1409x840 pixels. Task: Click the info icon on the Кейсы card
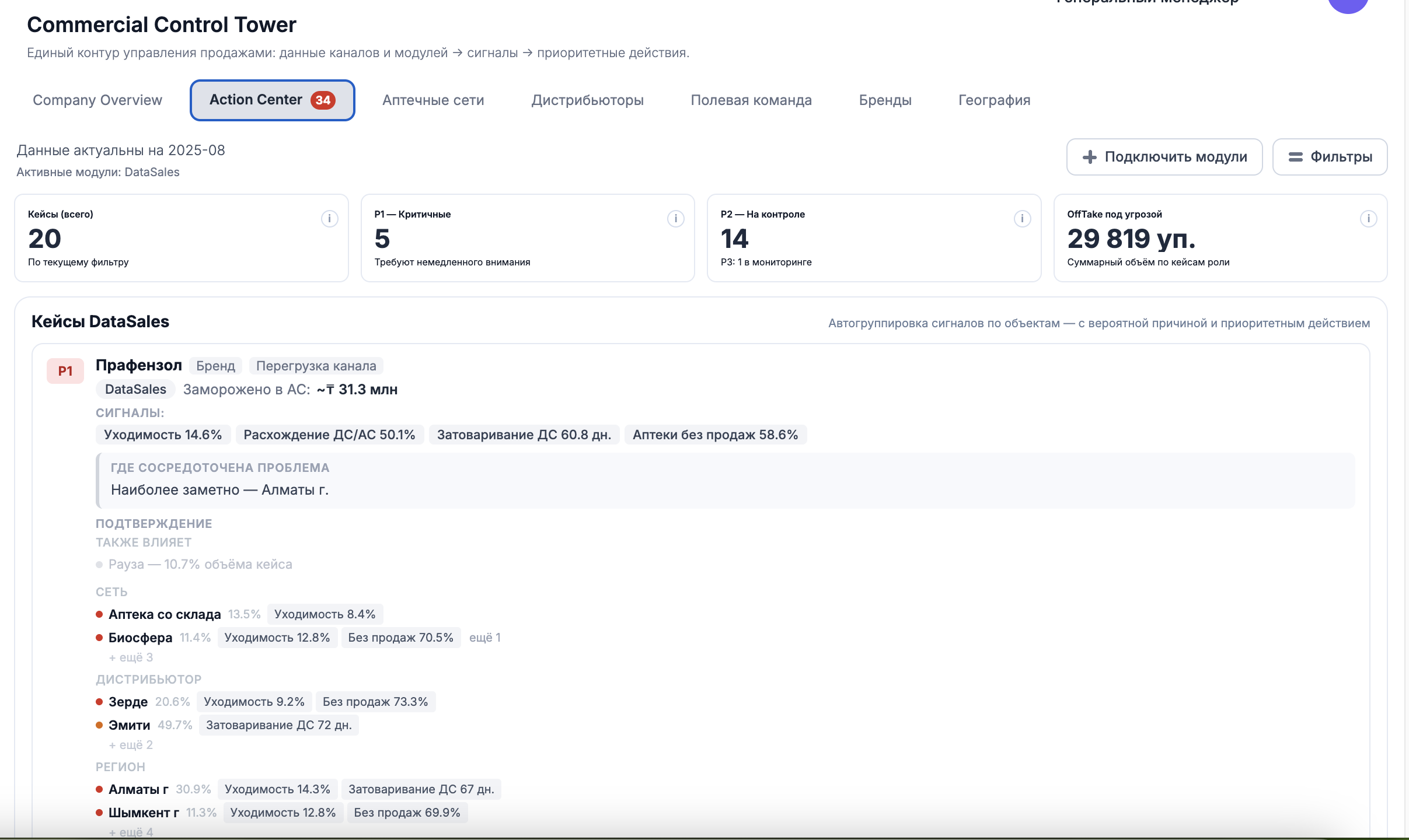pyautogui.click(x=329, y=217)
